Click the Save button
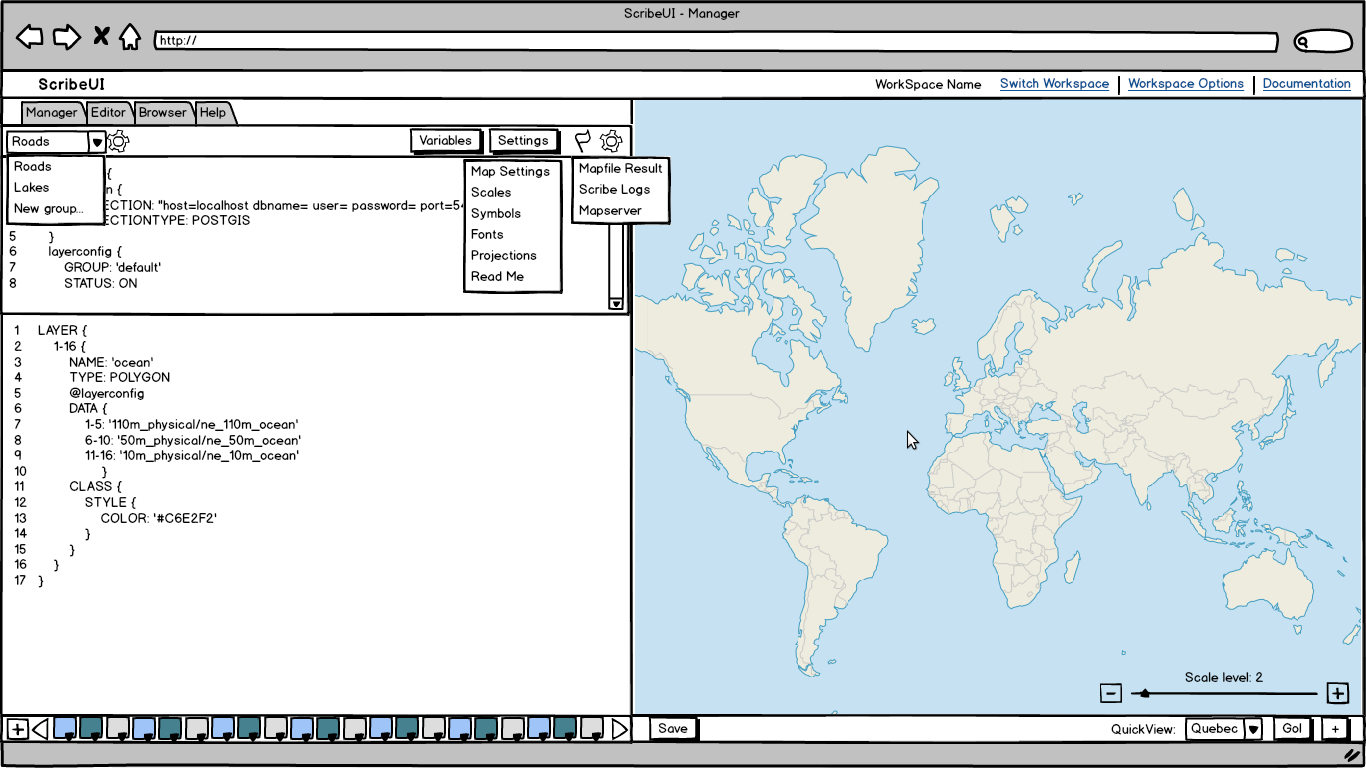 click(673, 729)
